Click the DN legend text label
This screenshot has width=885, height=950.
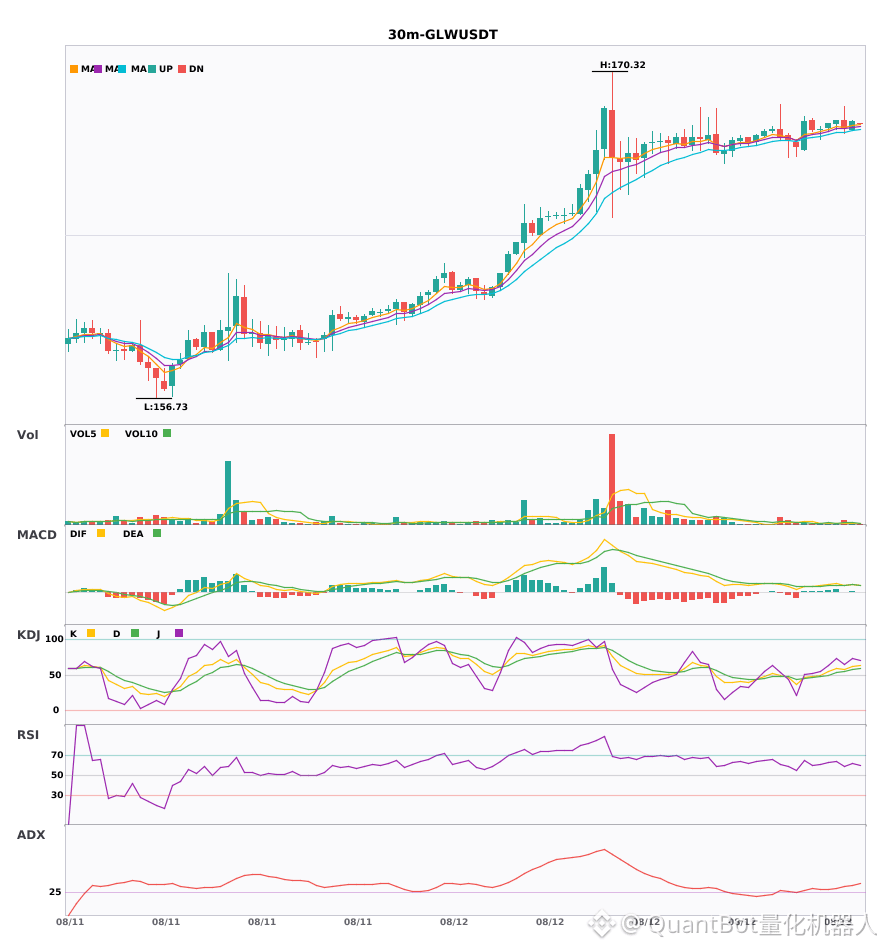[x=196, y=69]
